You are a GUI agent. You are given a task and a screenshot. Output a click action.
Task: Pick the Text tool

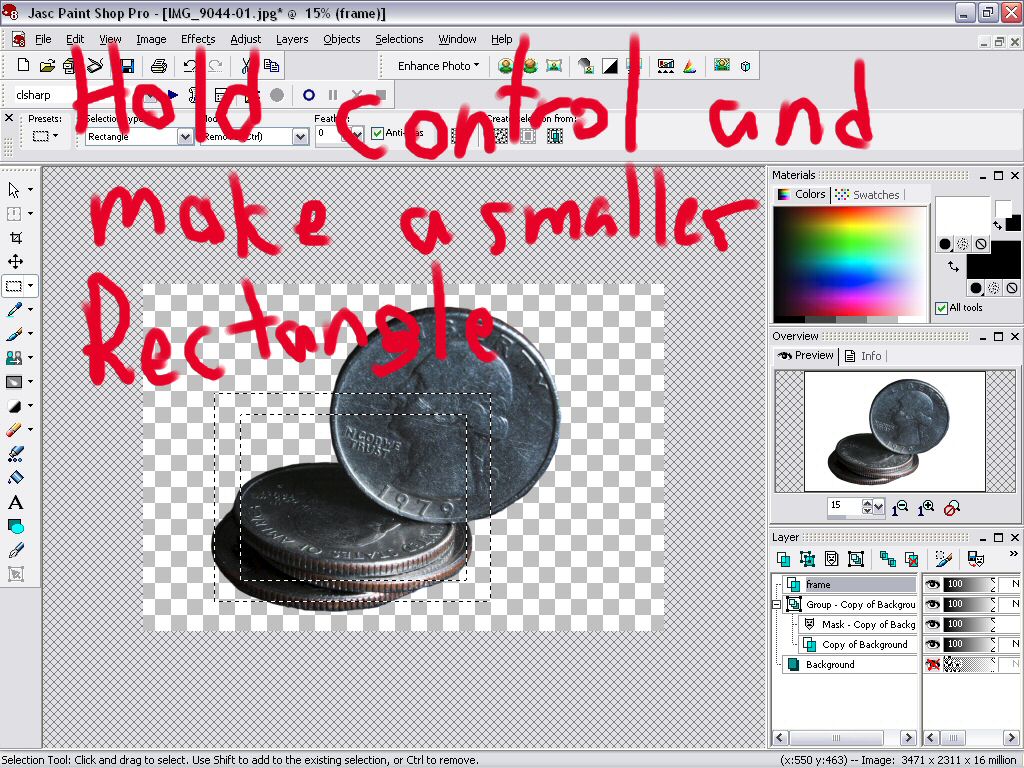click(x=14, y=501)
